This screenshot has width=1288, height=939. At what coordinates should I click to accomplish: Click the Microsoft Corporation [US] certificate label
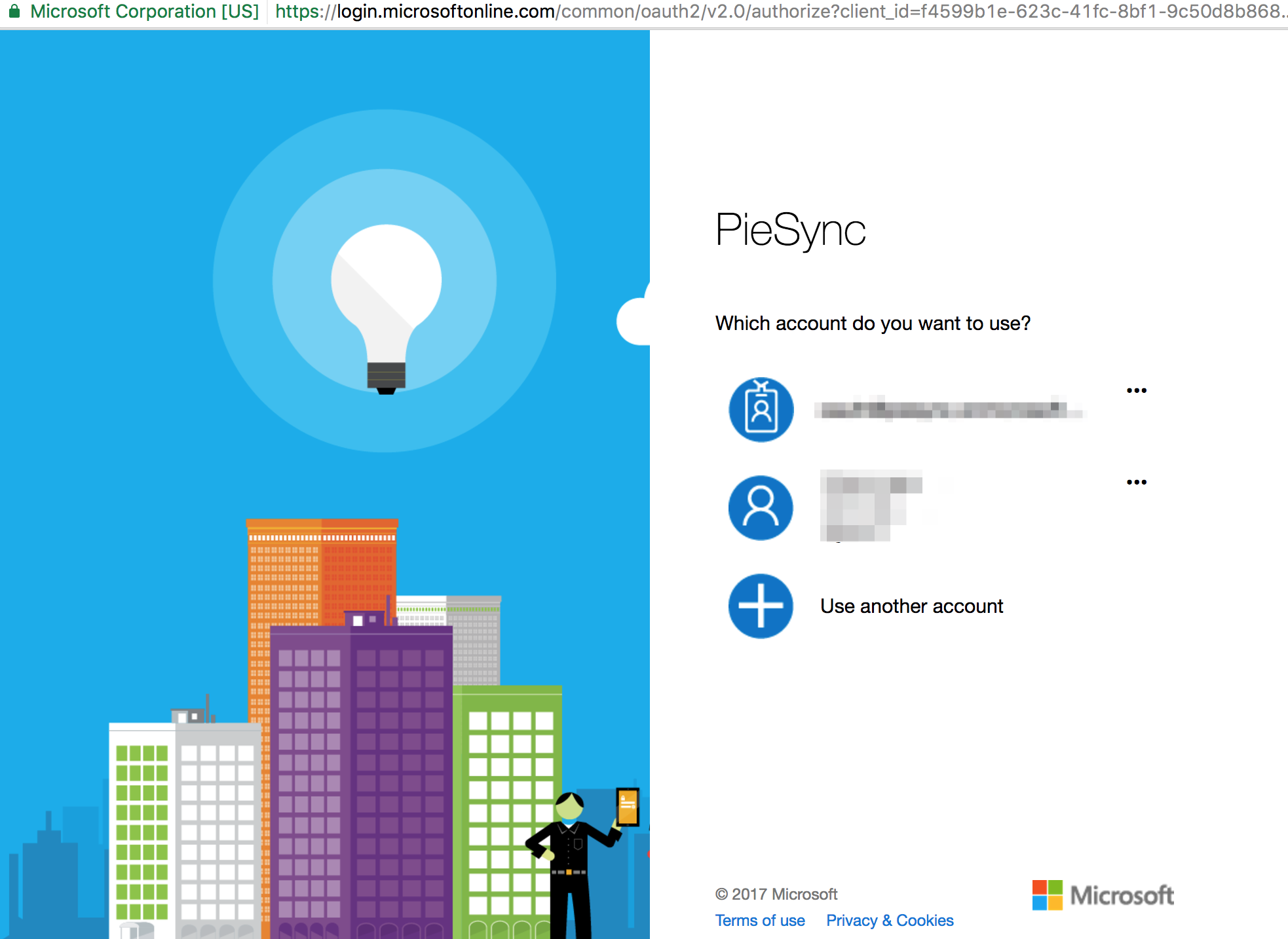[x=145, y=11]
